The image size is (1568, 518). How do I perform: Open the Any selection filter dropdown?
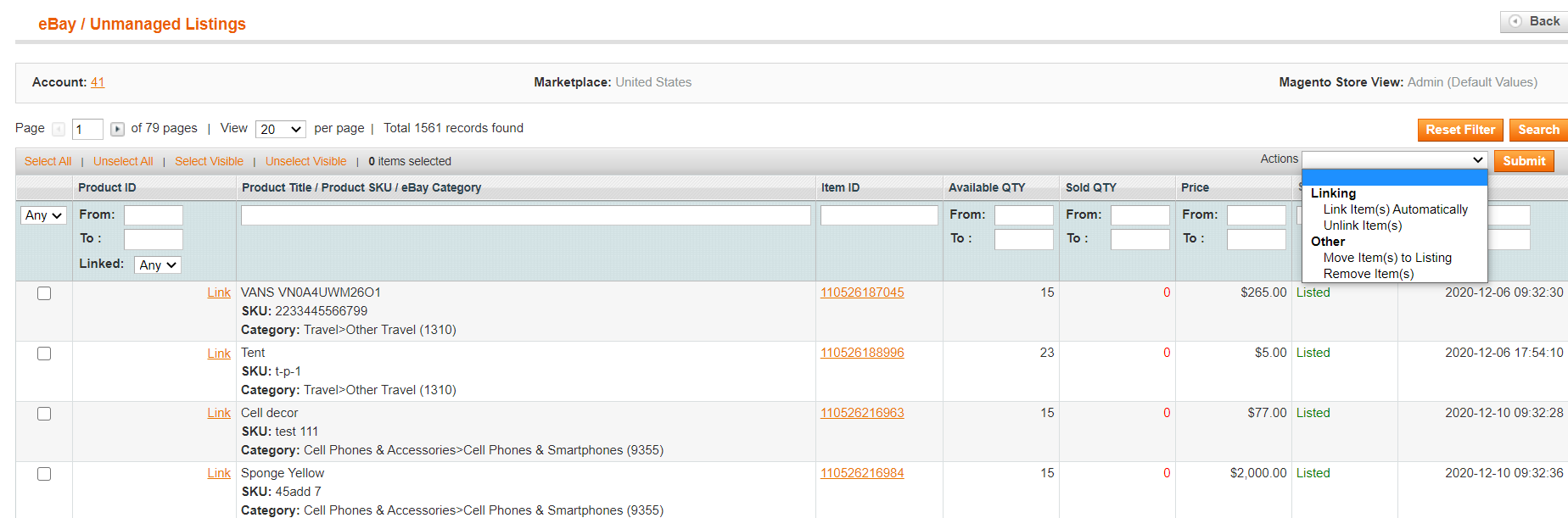43,215
